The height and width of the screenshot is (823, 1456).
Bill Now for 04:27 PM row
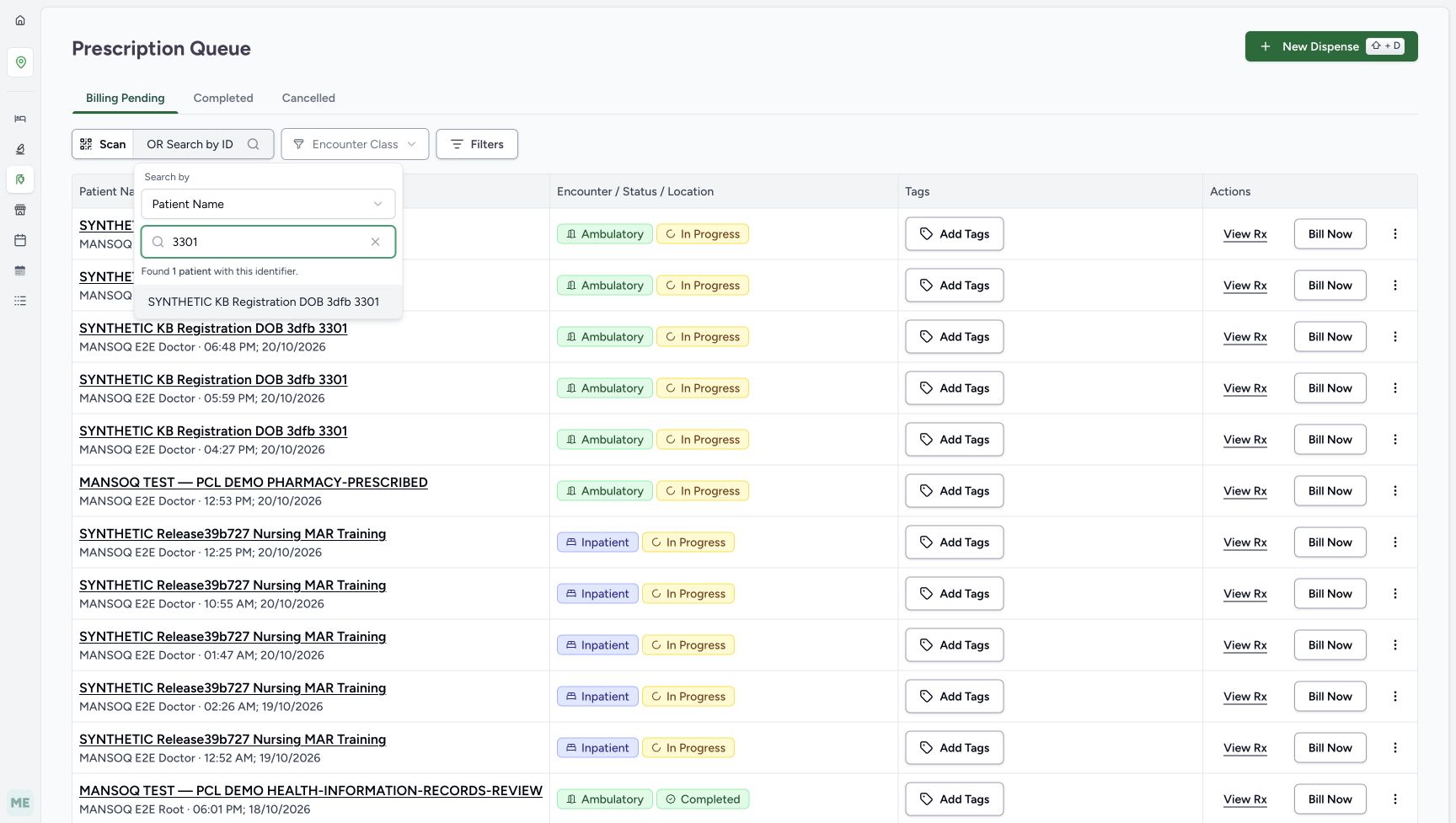[1330, 440]
